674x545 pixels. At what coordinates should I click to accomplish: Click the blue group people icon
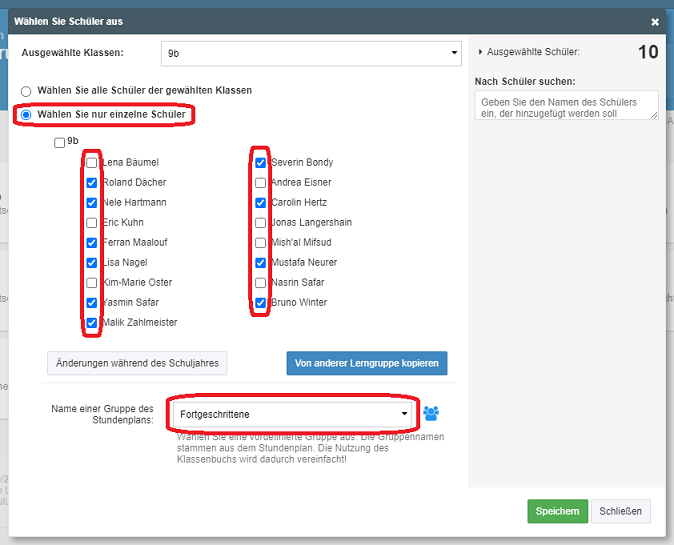click(431, 413)
